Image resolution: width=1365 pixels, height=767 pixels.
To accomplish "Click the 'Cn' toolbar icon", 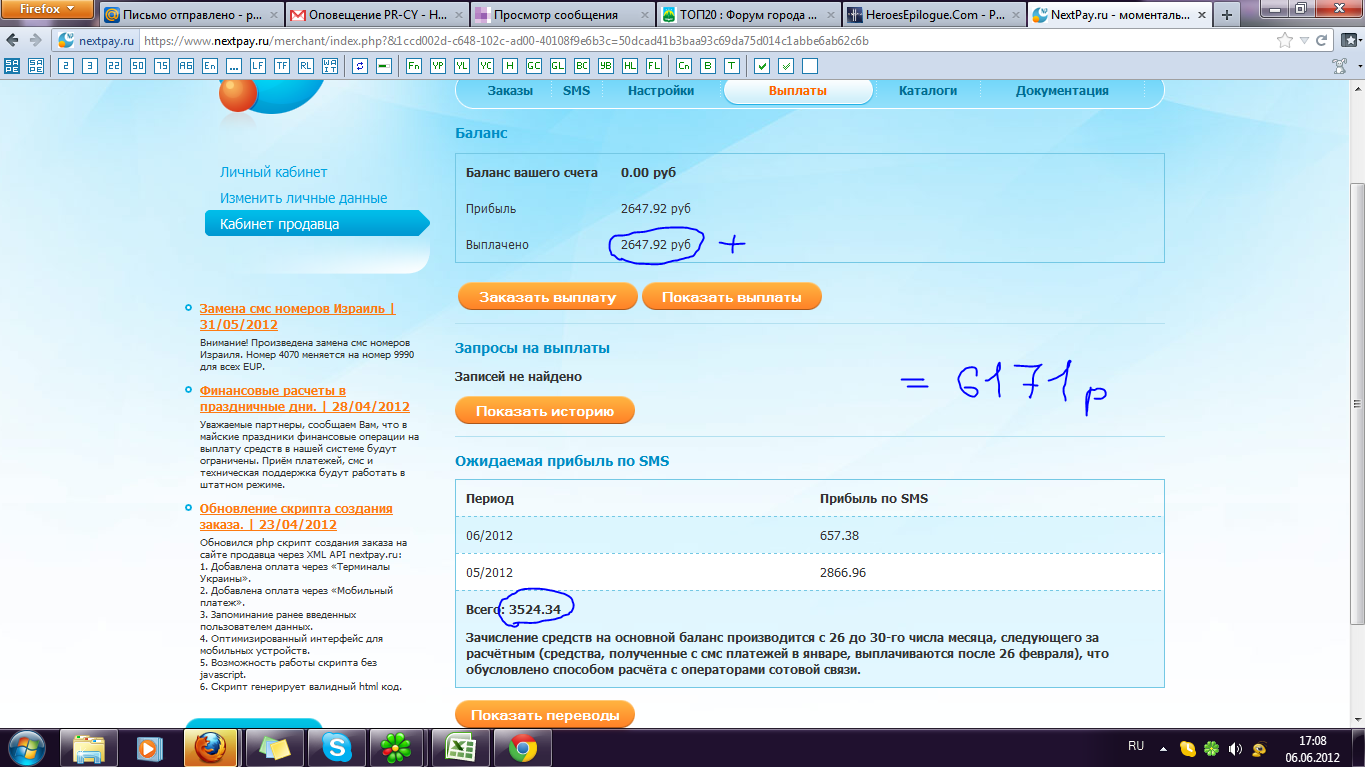I will tap(684, 66).
